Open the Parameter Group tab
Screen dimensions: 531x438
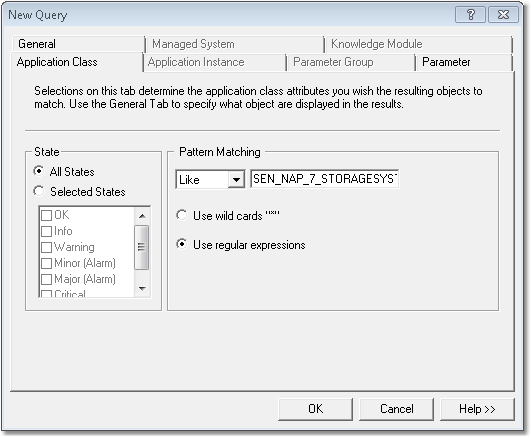[x=351, y=62]
